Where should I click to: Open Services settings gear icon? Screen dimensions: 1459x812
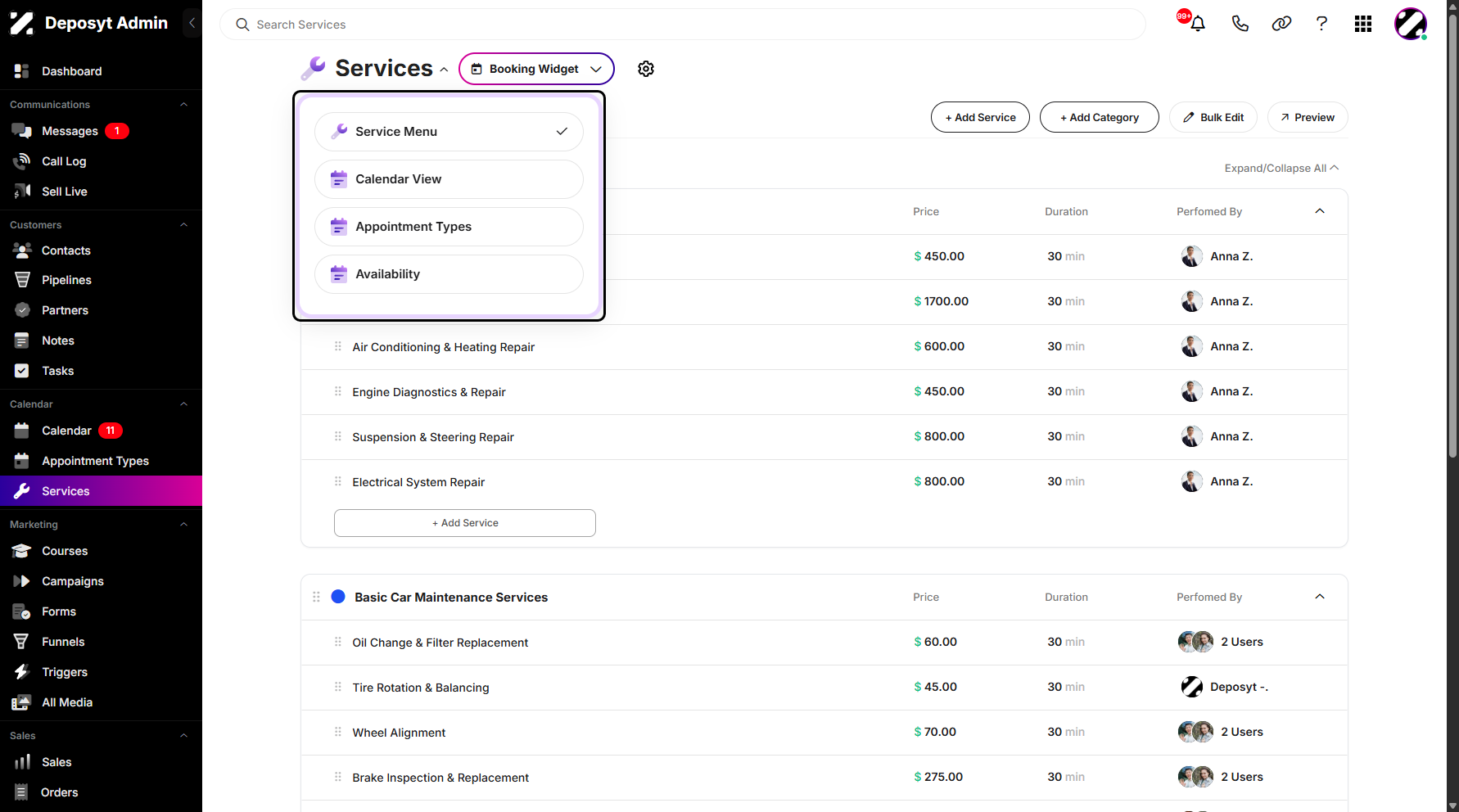[x=646, y=69]
